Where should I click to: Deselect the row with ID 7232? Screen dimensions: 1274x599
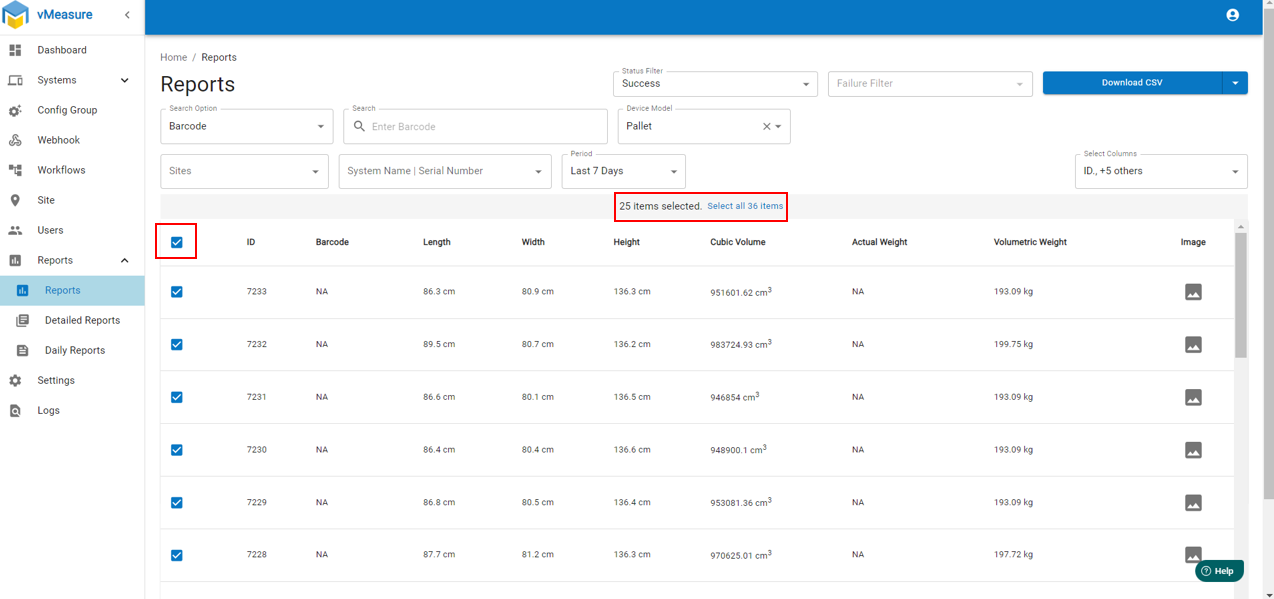(177, 345)
